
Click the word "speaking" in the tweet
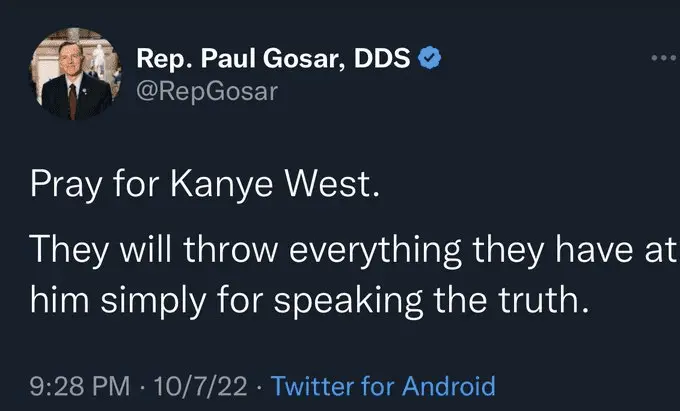[333, 297]
